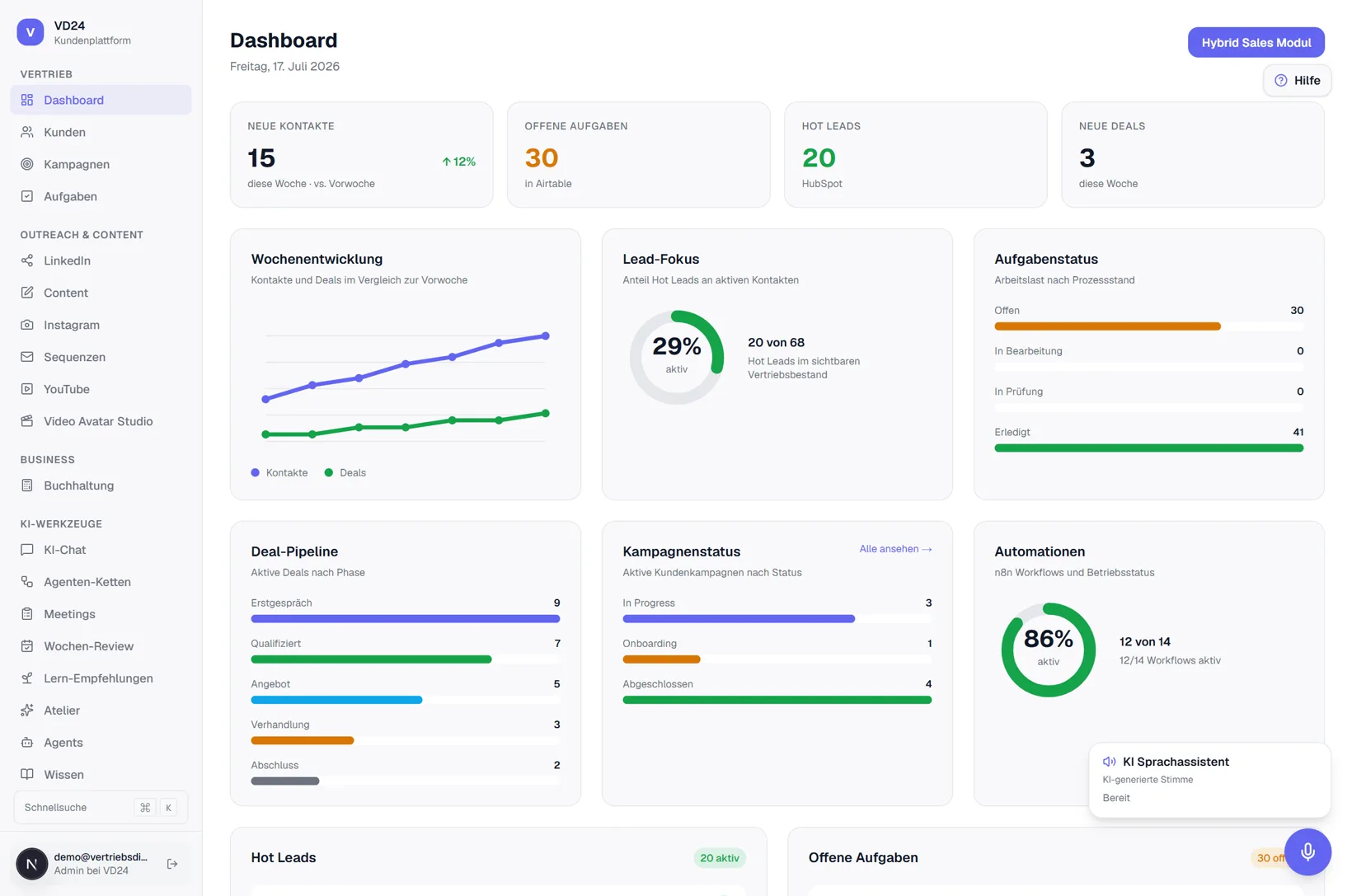Activate the floating microphone button
This screenshot has width=1352, height=896.
(x=1307, y=851)
